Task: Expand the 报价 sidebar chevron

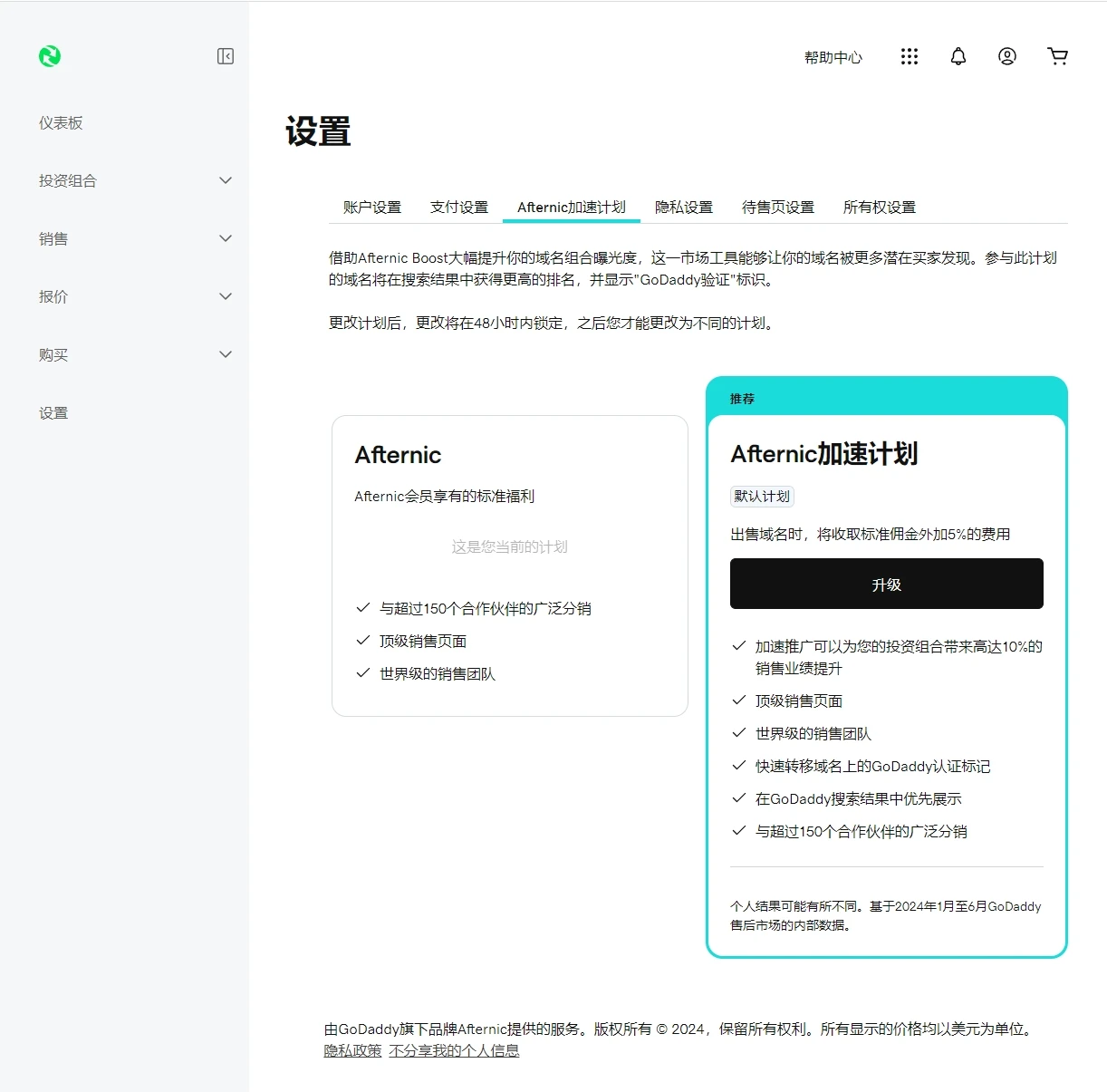Action: coord(226,296)
